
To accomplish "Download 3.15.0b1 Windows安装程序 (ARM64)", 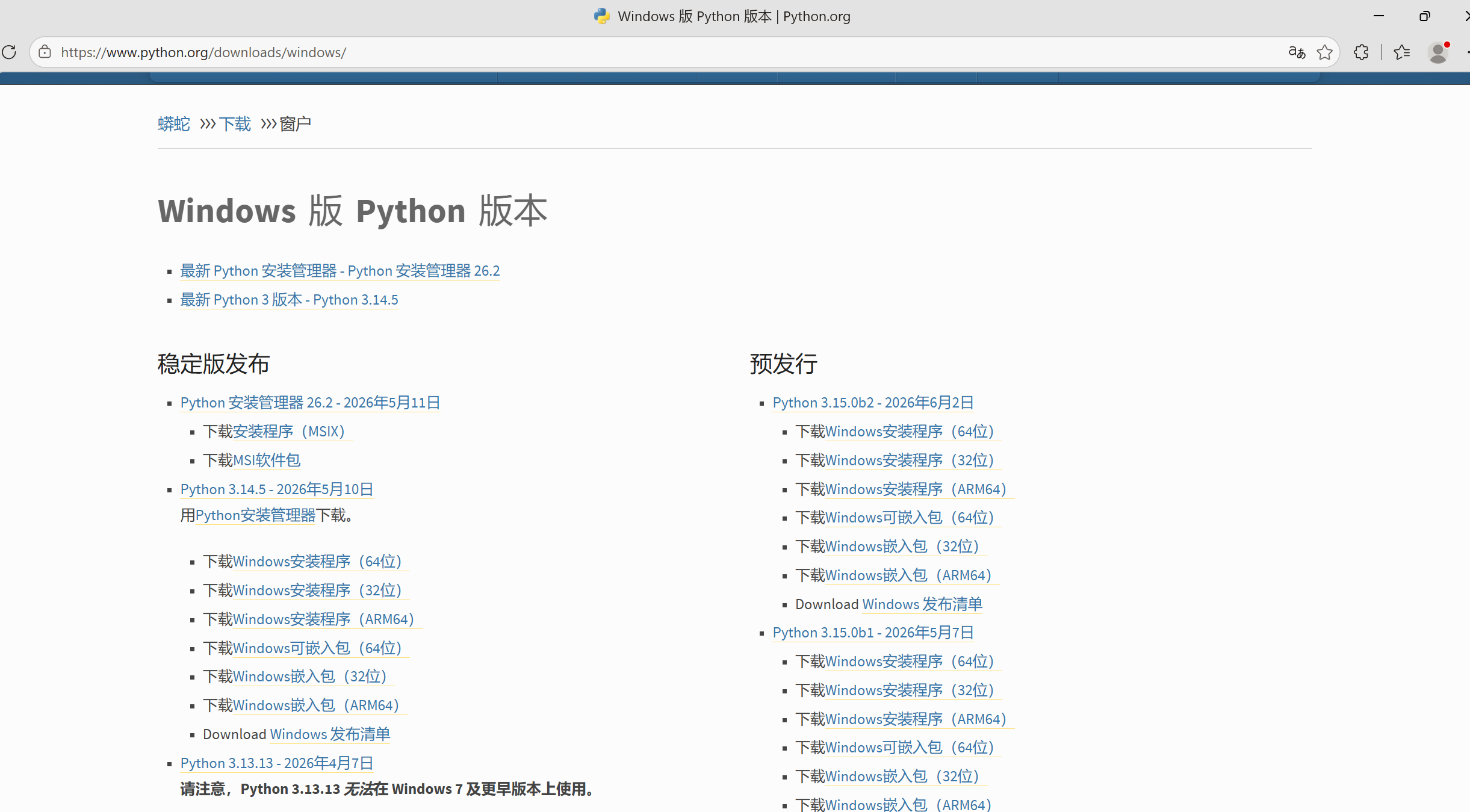I will point(919,719).
